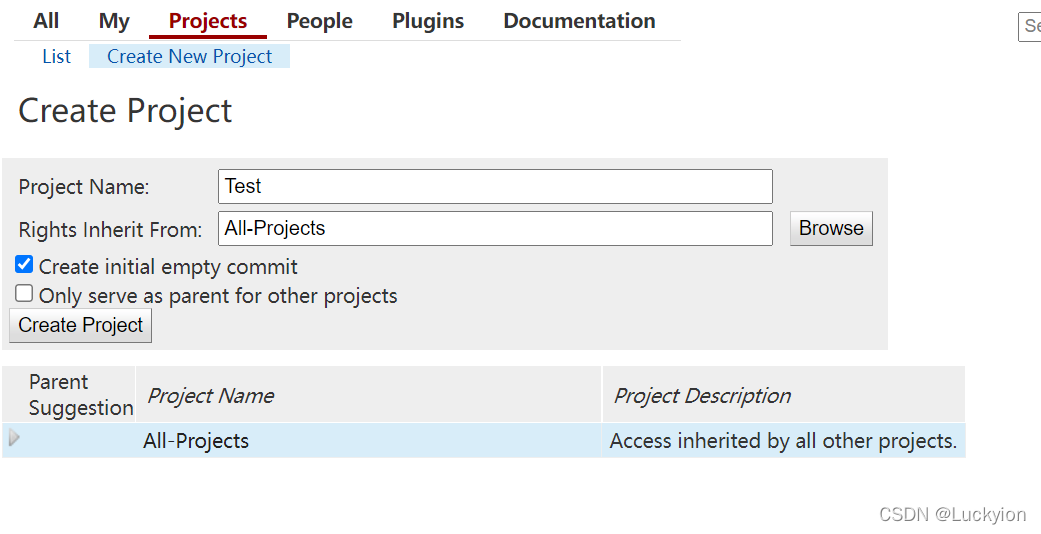The width and height of the screenshot is (1041, 534).
Task: Click the Create Project button
Action: click(x=81, y=325)
